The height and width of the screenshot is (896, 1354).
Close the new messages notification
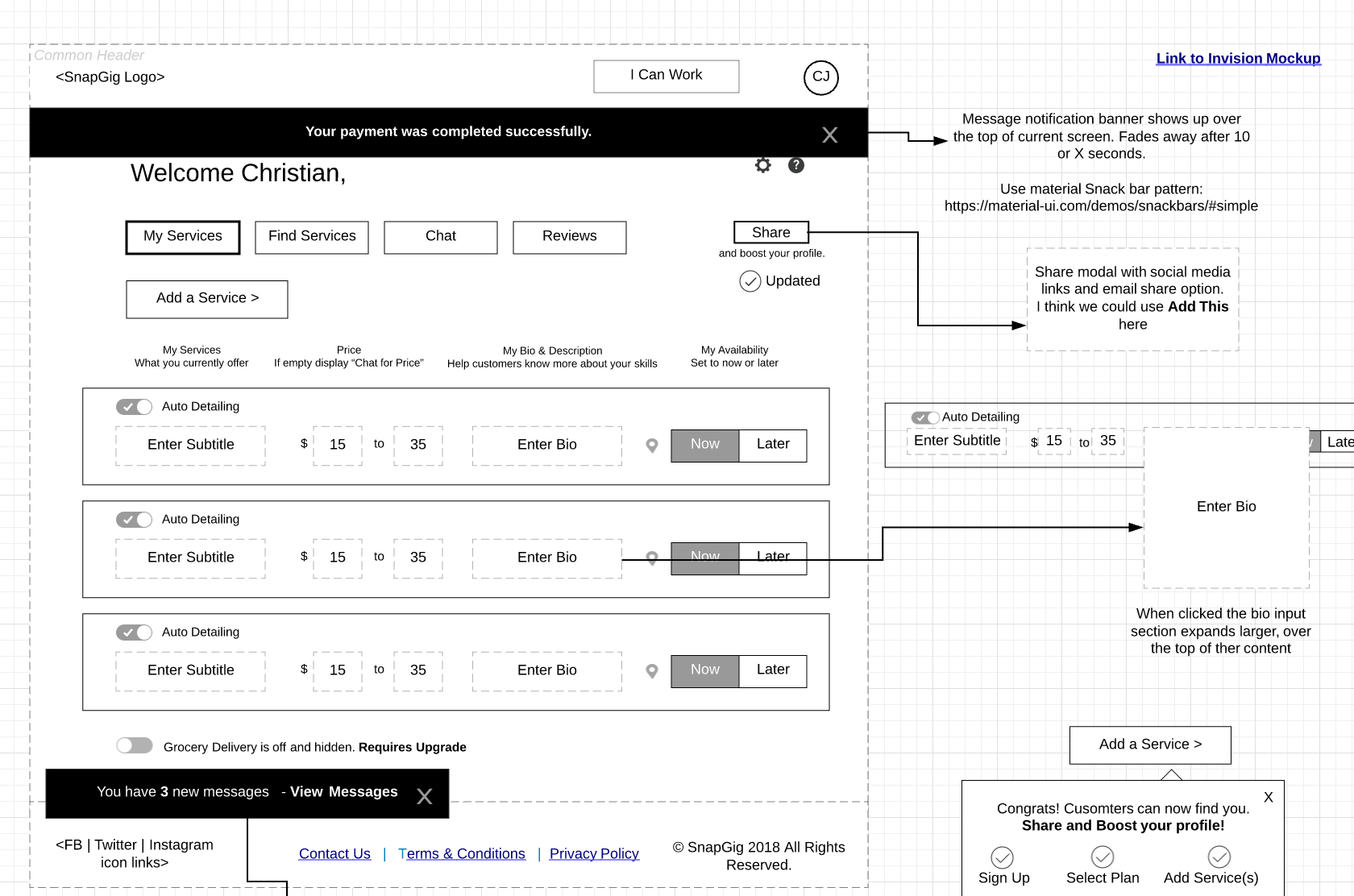(425, 796)
